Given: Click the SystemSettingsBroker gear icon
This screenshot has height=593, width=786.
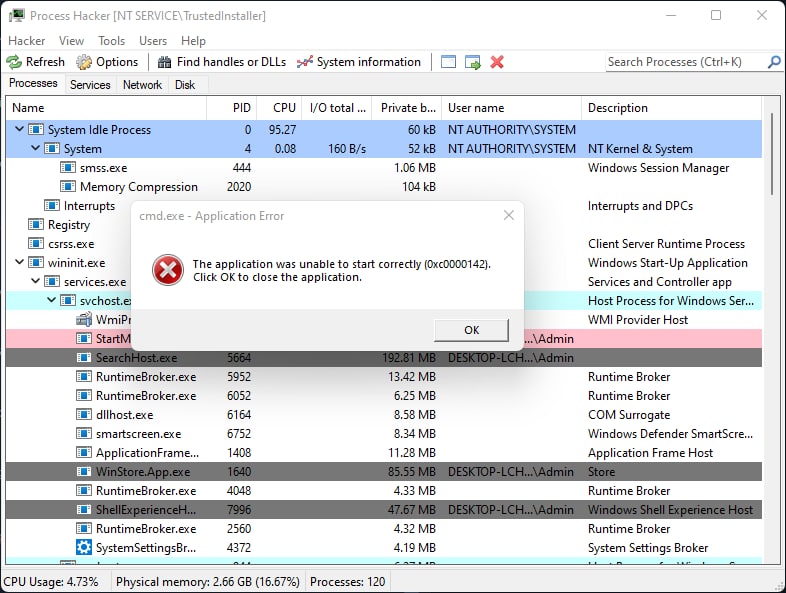Looking at the screenshot, I should click(x=84, y=547).
